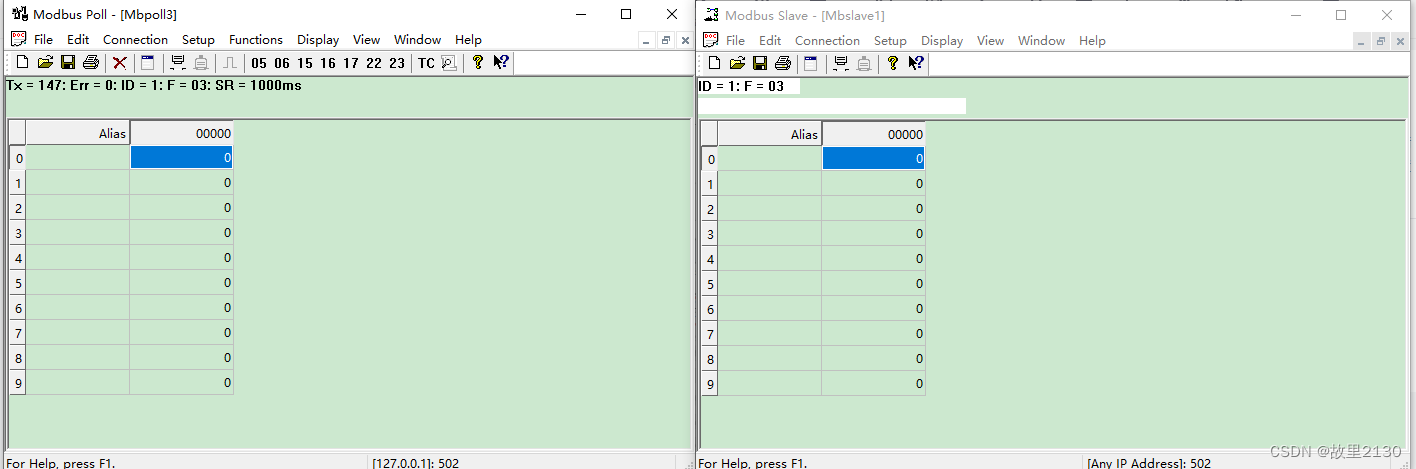This screenshot has width=1416, height=469.
Task: Click the Connect icon in Modbus Poll toolbar
Action: click(178, 63)
